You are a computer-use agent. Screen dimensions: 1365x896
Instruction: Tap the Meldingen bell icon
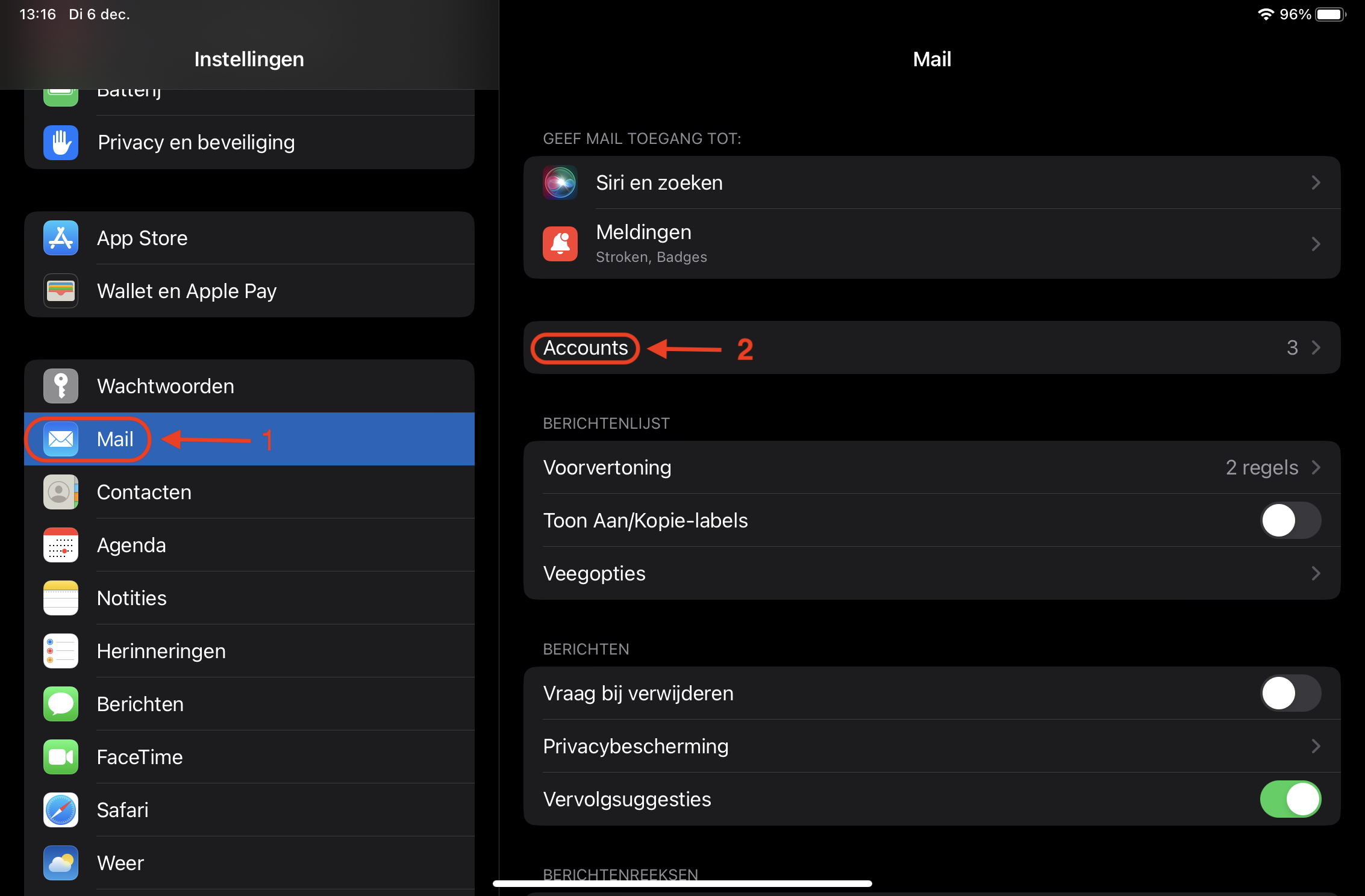pyautogui.click(x=560, y=244)
